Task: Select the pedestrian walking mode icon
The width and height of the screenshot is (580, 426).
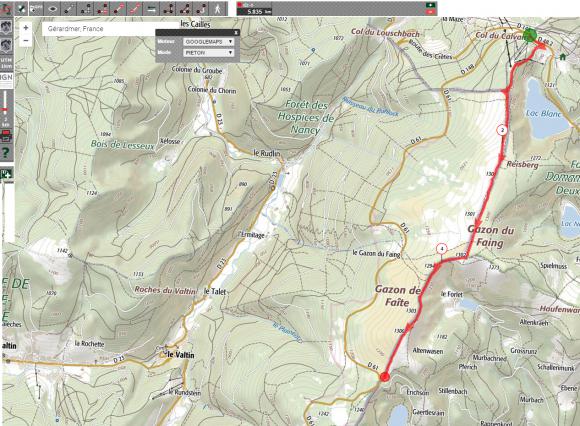Action: pyautogui.click(x=218, y=9)
